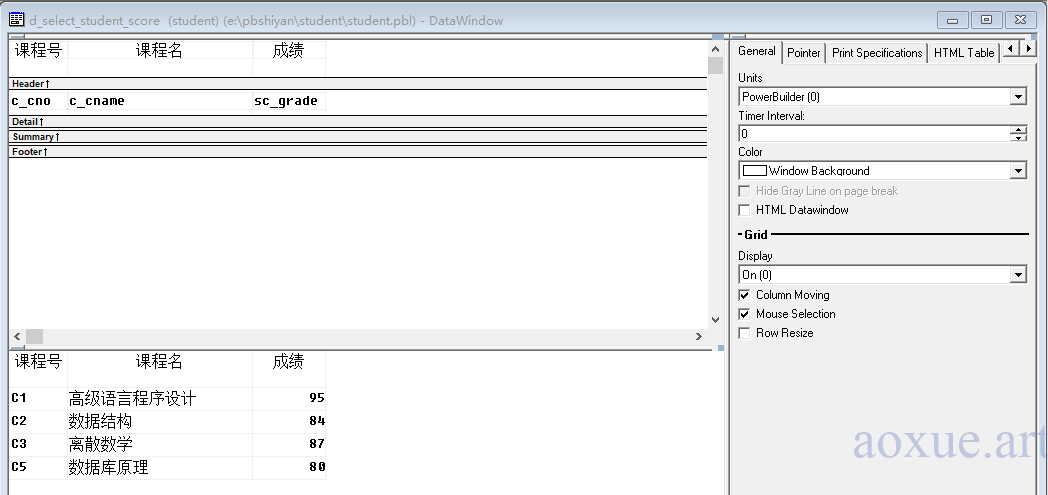1048x495 pixels.
Task: Restore the DataWindow painter window
Action: tap(986, 20)
